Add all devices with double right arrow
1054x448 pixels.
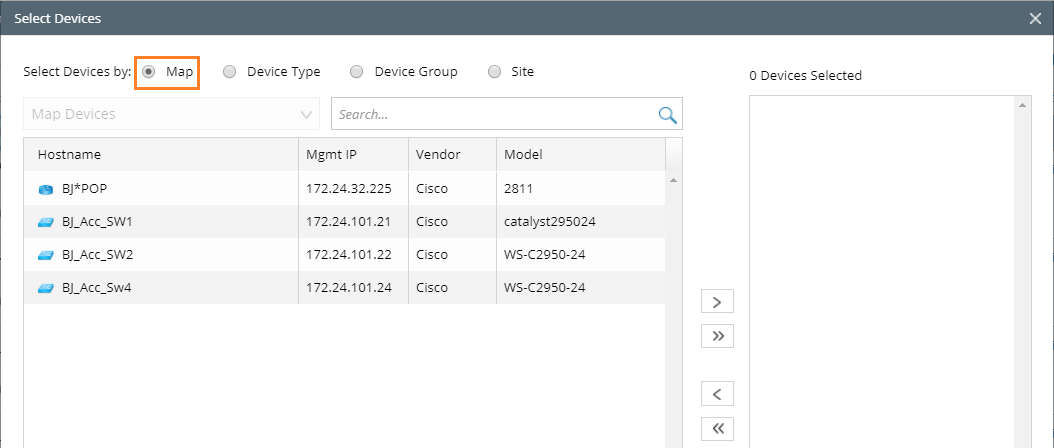717,336
